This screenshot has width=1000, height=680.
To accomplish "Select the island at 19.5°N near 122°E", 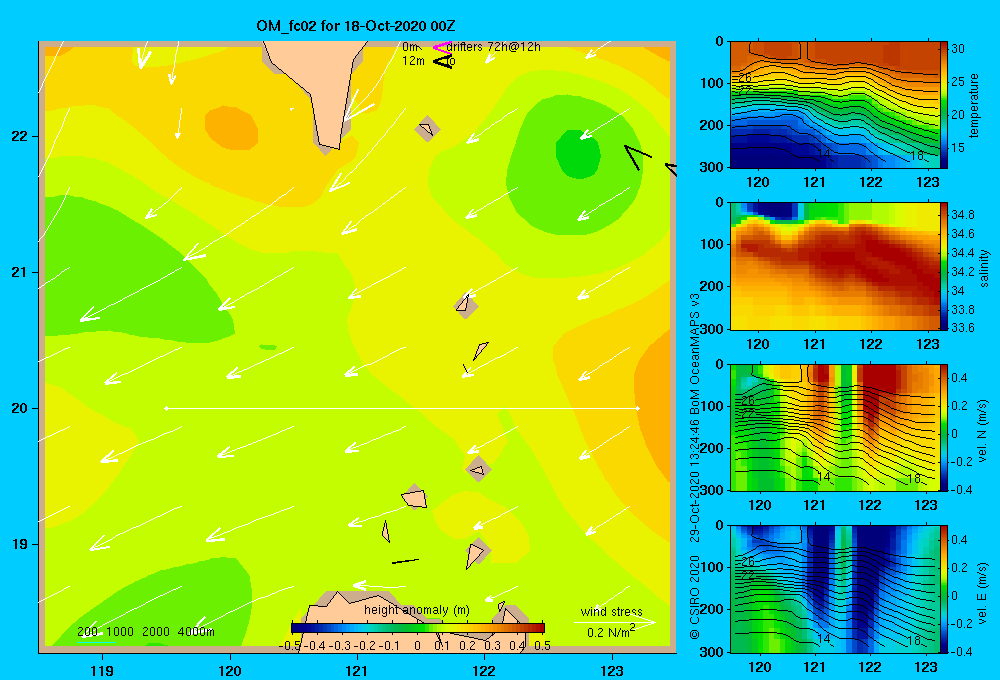I will click(x=478, y=470).
